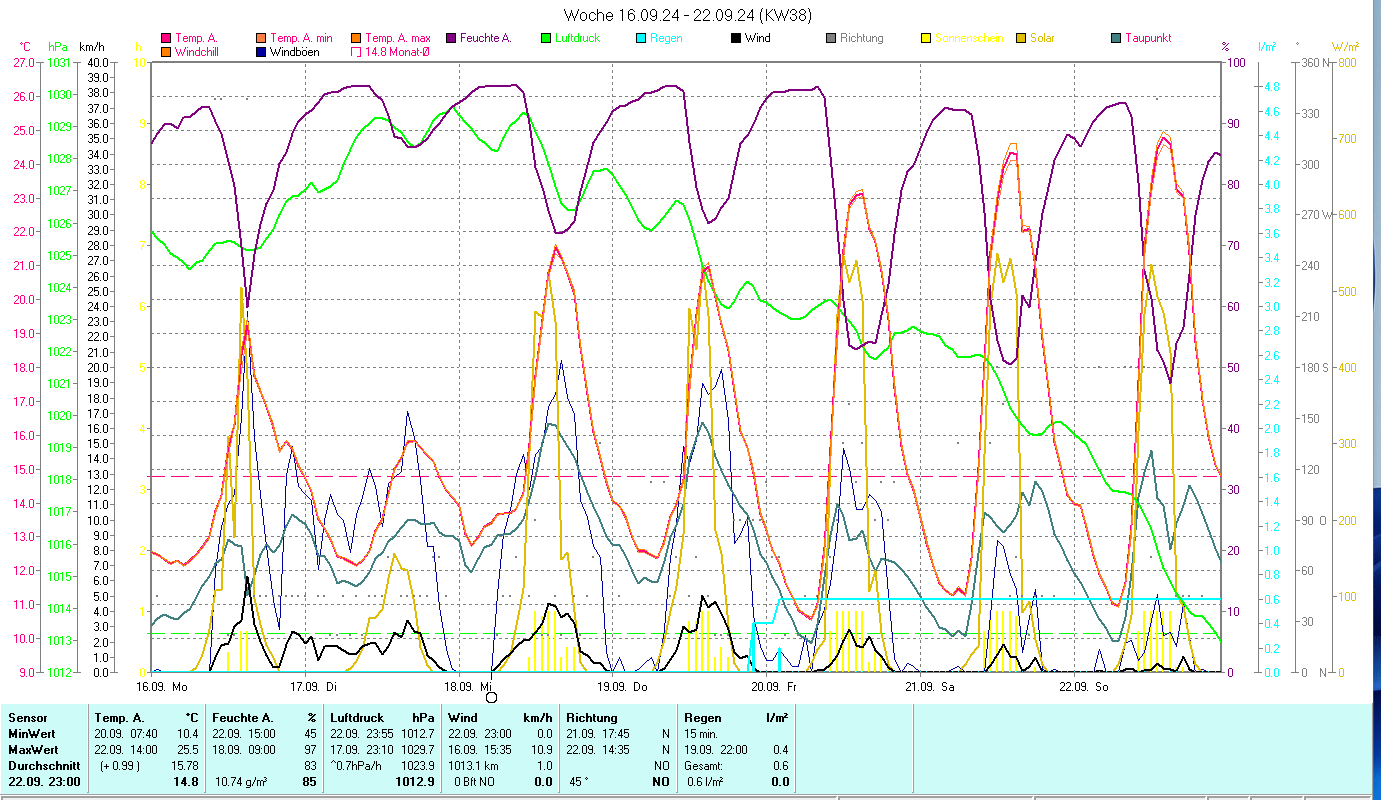Click the 14.8 Monat-Ø legend label
1381x800 pixels.
(x=399, y=52)
